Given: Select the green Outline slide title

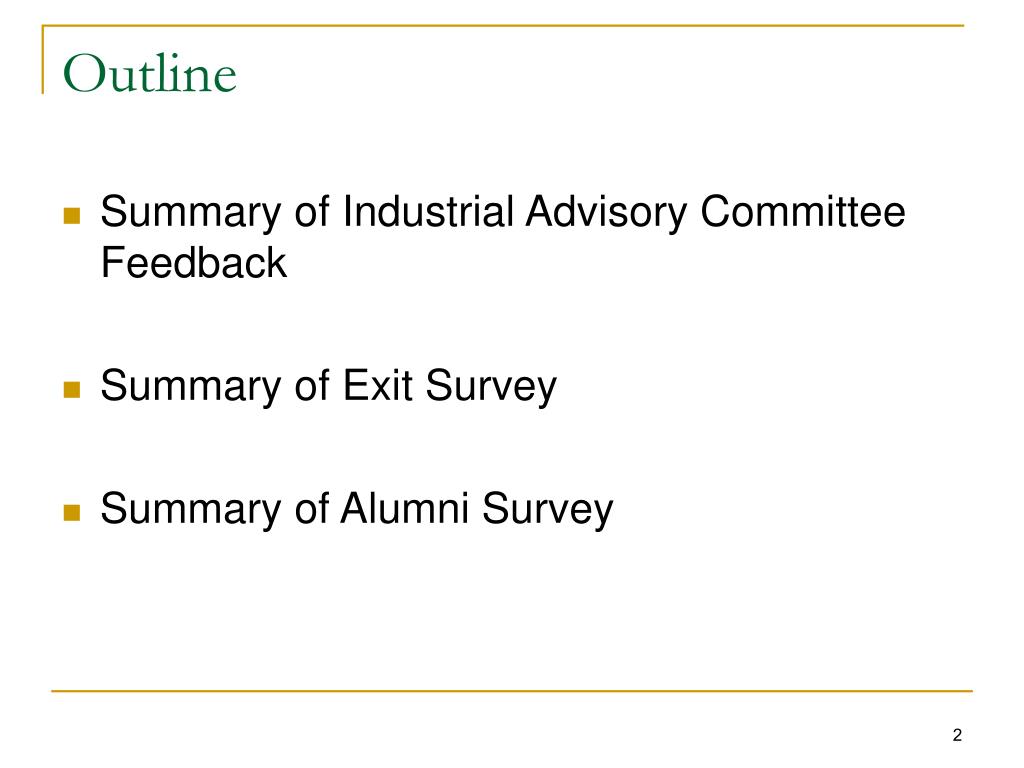Looking at the screenshot, I should click(x=150, y=73).
